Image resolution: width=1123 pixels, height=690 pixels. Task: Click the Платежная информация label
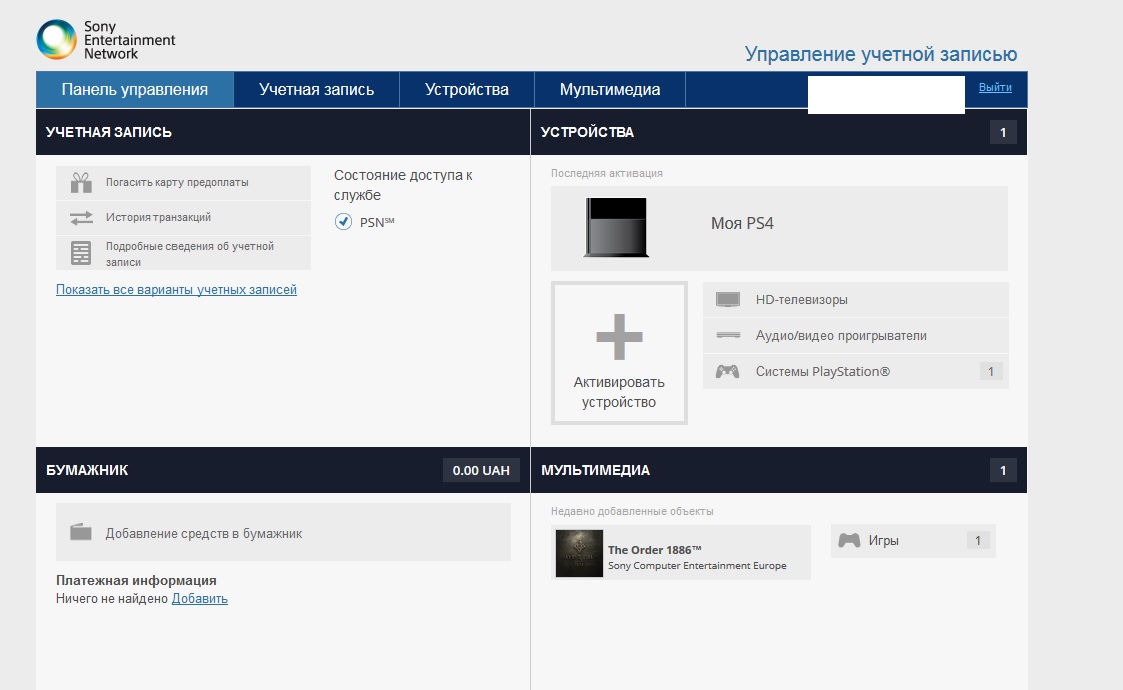[x=136, y=580]
